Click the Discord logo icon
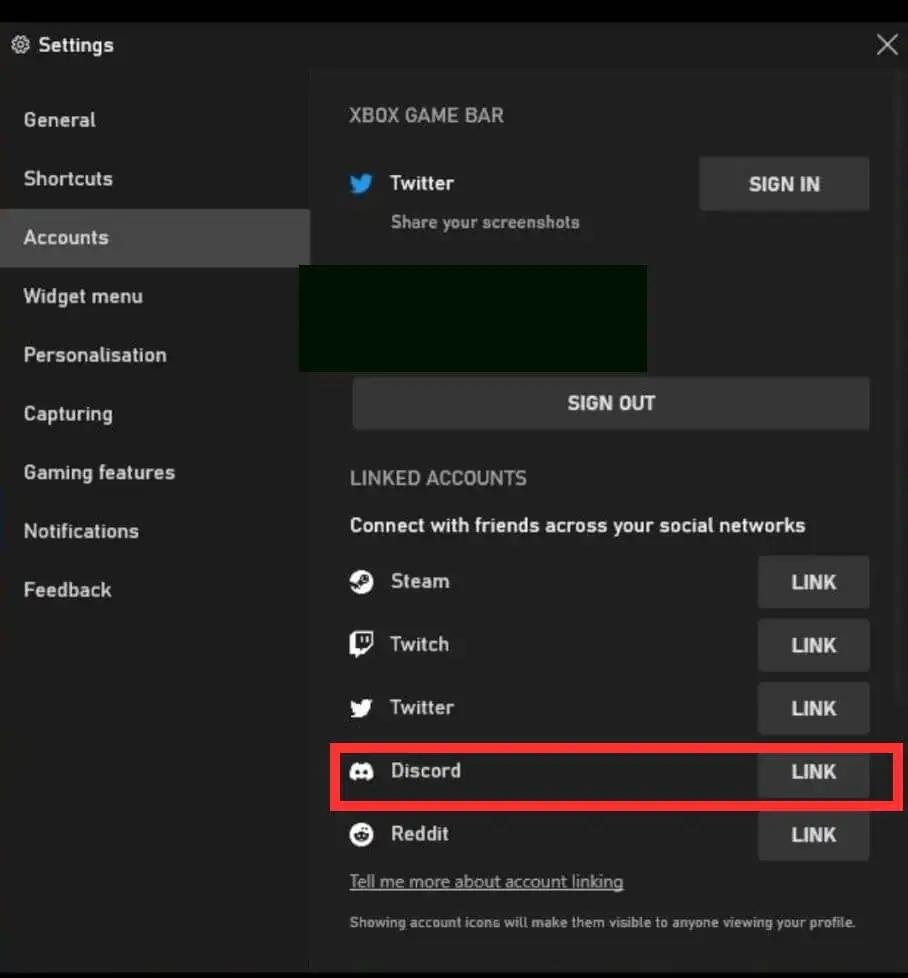908x978 pixels. pyautogui.click(x=361, y=772)
